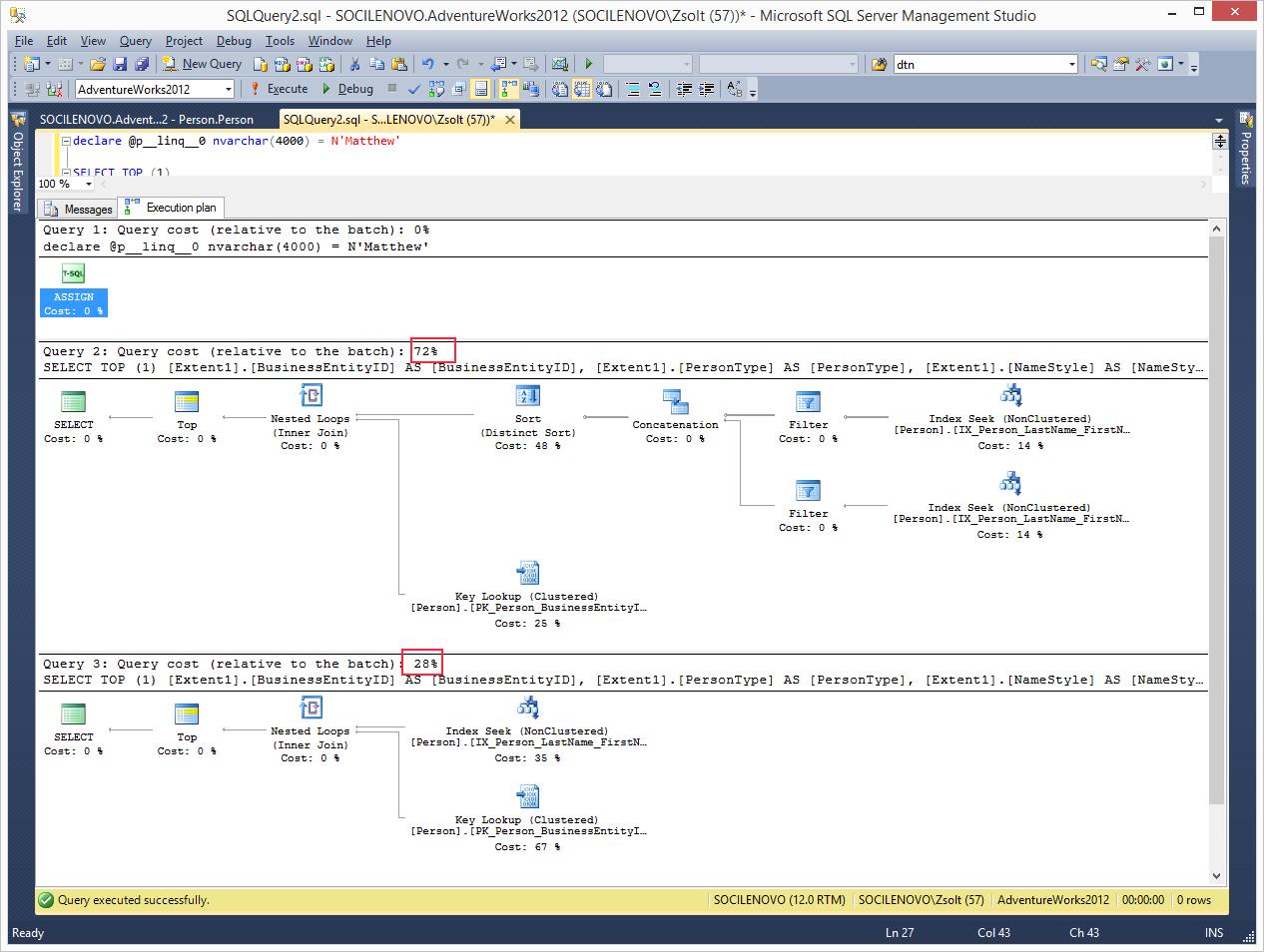This screenshot has height=952, width=1264.
Task: Toggle Results to Text mode
Action: click(x=559, y=89)
